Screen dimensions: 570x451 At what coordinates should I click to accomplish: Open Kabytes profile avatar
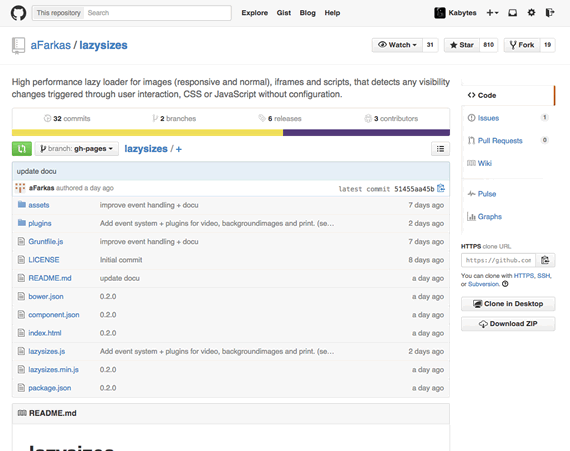pyautogui.click(x=440, y=13)
